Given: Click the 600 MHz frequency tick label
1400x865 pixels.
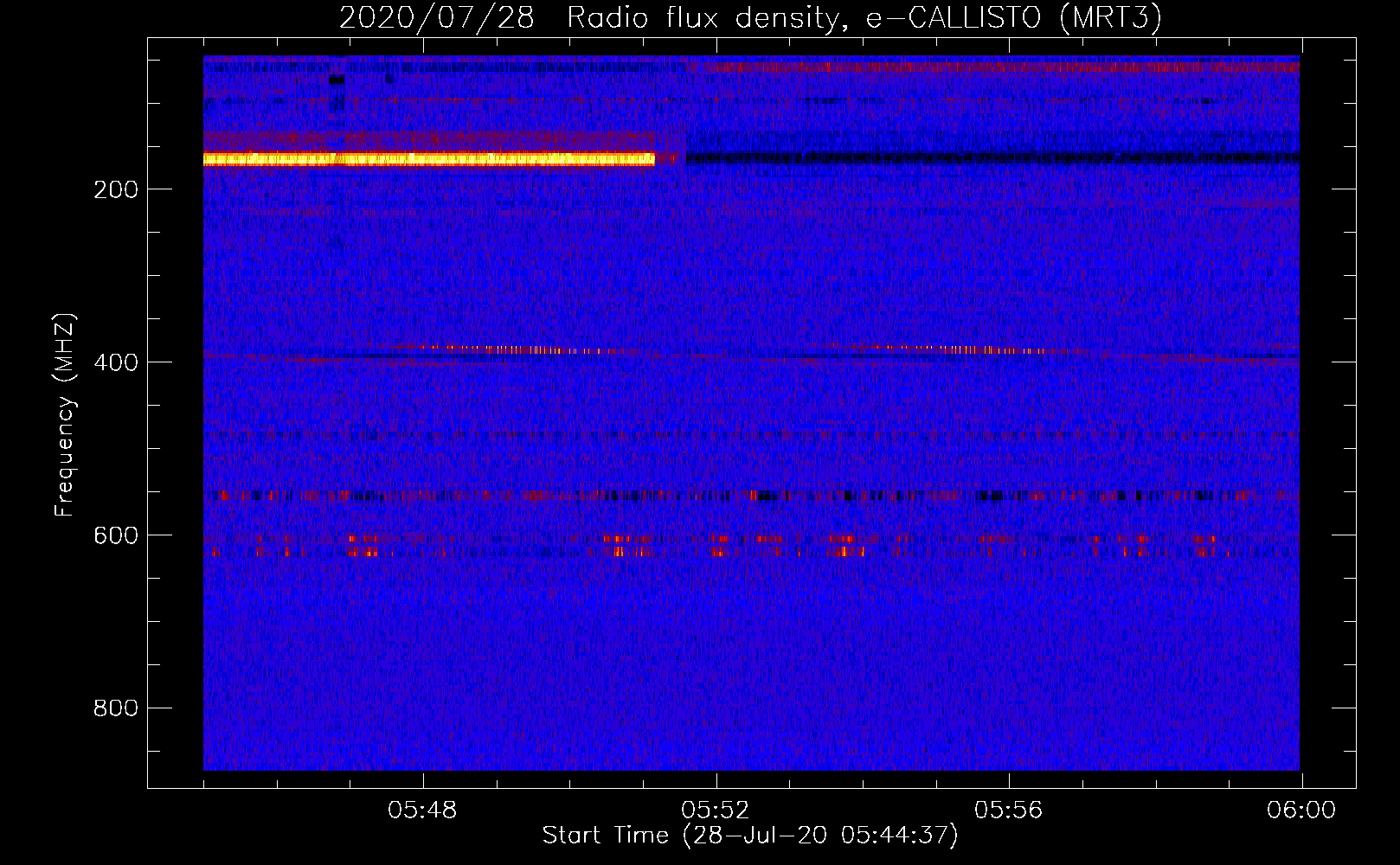Looking at the screenshot, I should tap(116, 535).
